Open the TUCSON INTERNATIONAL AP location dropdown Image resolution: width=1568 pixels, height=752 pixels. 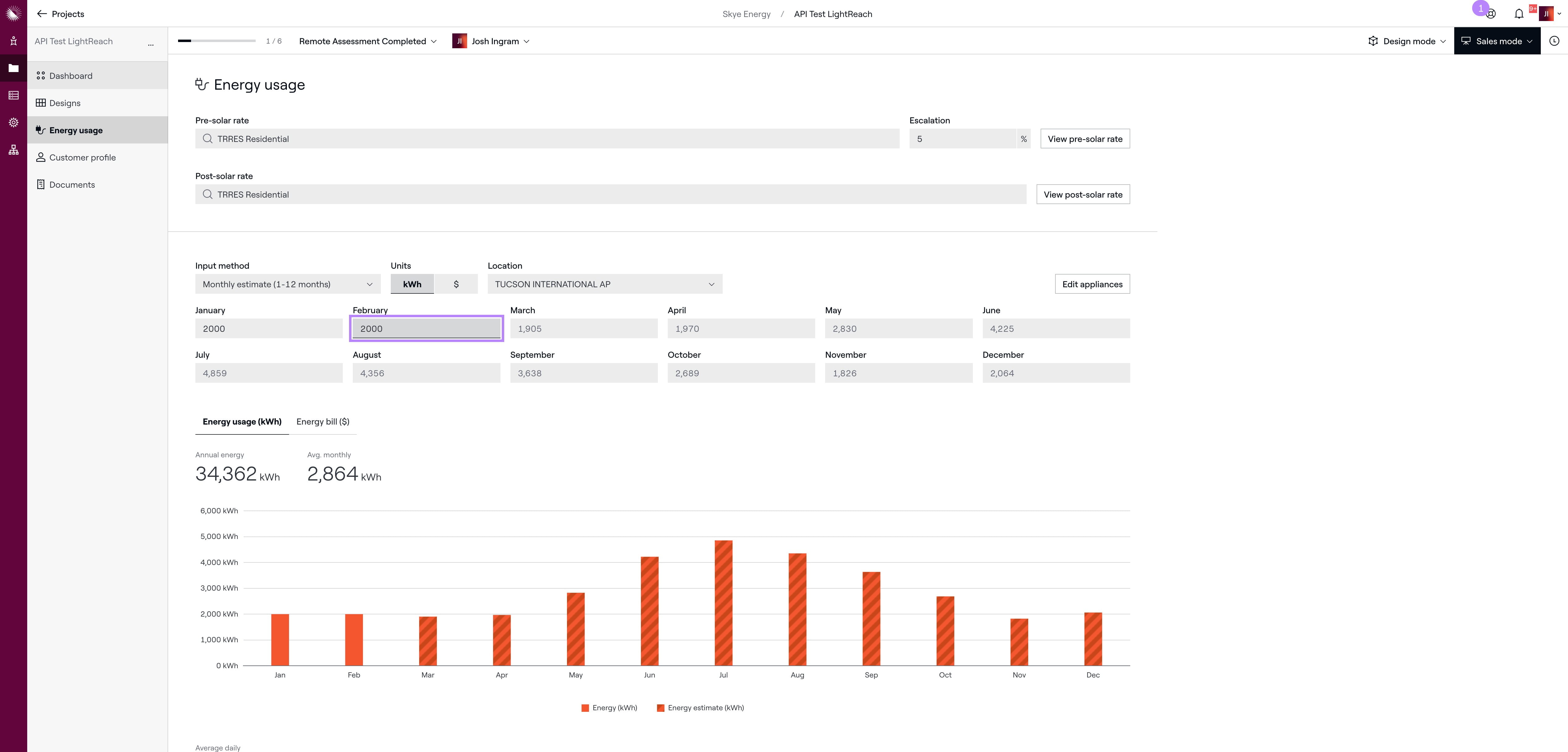[x=605, y=284]
